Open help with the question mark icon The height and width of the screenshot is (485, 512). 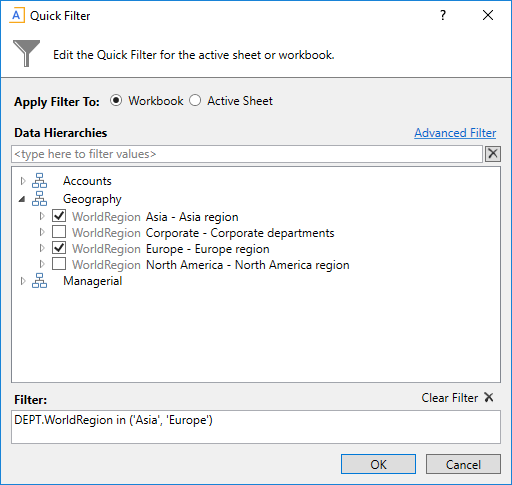click(443, 15)
